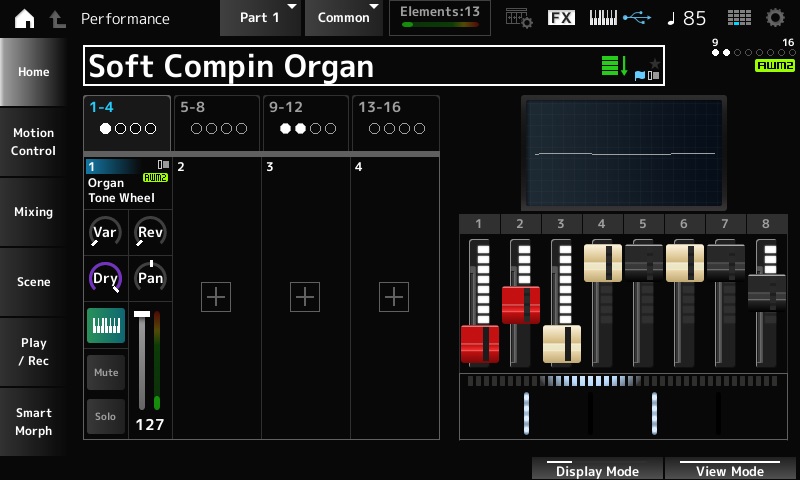Open the Live Set grid icon
This screenshot has width=800, height=480.
pos(739,18)
